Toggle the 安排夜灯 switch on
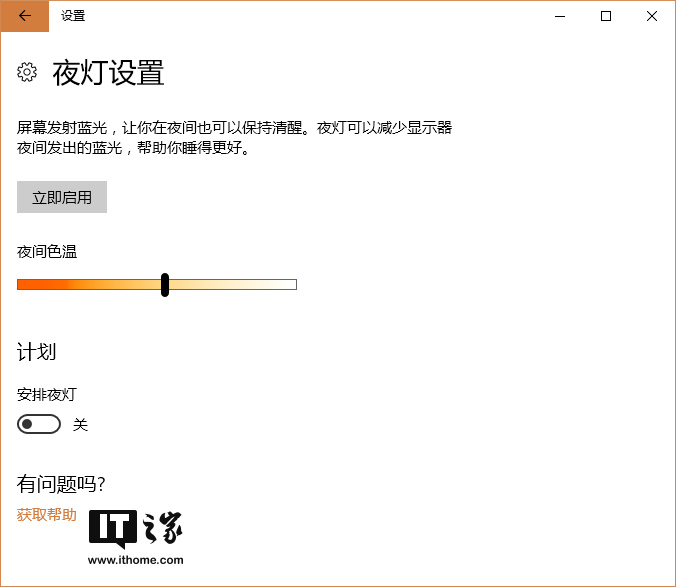The height and width of the screenshot is (587, 676). coord(39,424)
